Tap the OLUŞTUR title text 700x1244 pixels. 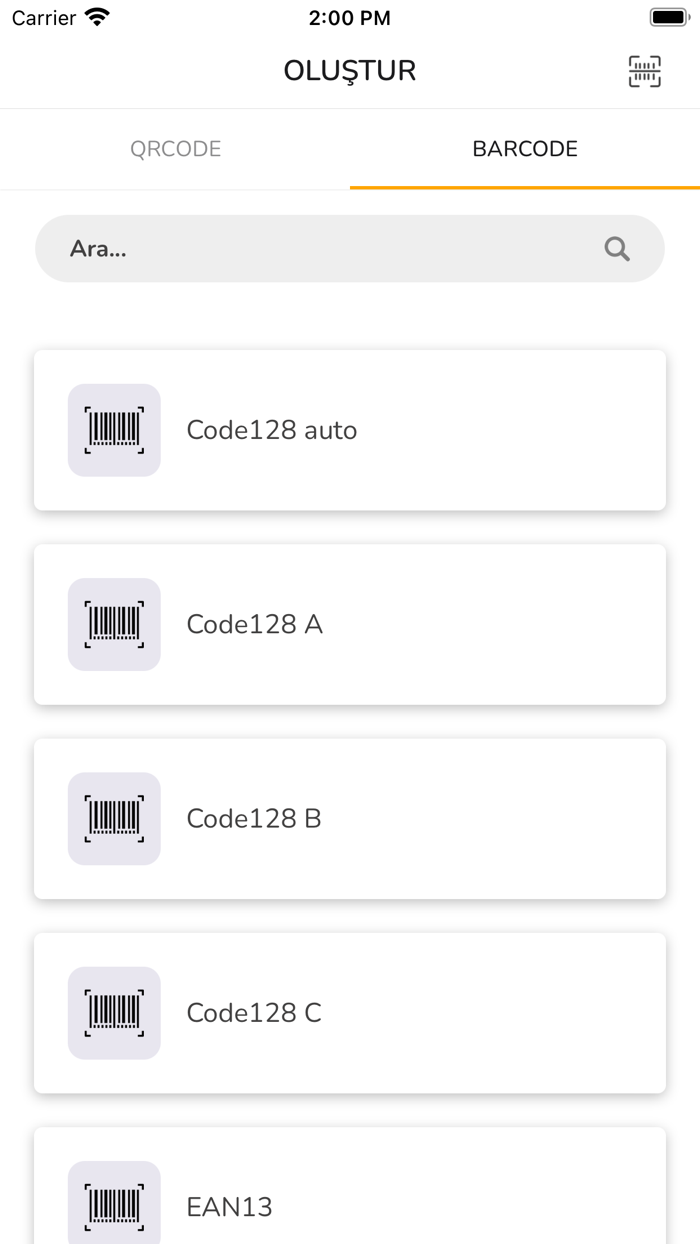[x=350, y=70]
